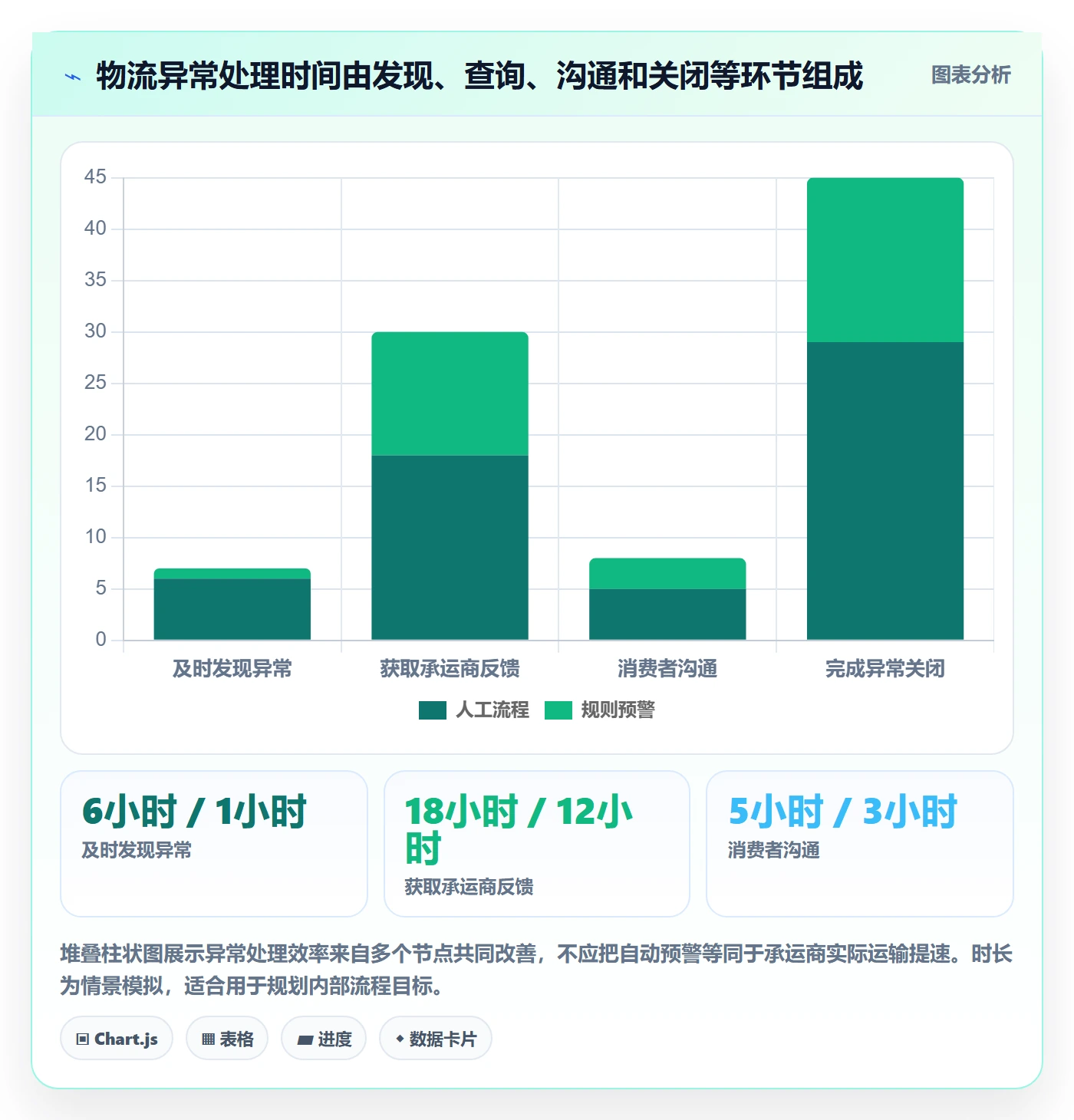The height and width of the screenshot is (1120, 1074).
Task: Click the 规则预警 legend label
Action: click(618, 710)
